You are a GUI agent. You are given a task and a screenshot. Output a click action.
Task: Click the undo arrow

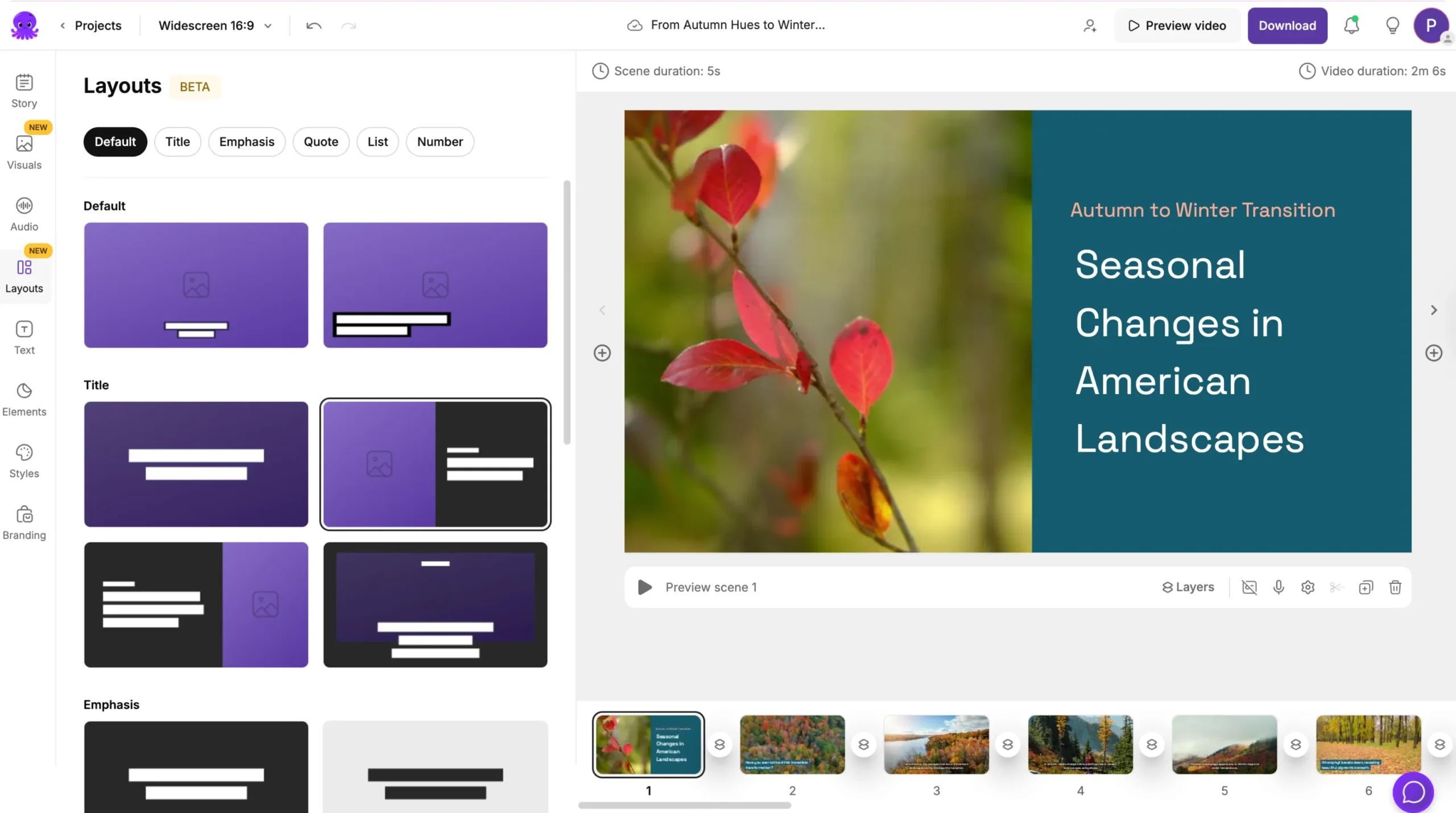click(313, 26)
